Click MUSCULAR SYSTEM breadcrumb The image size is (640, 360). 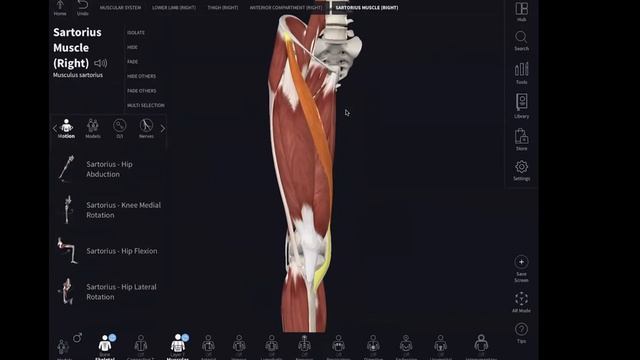click(x=120, y=8)
